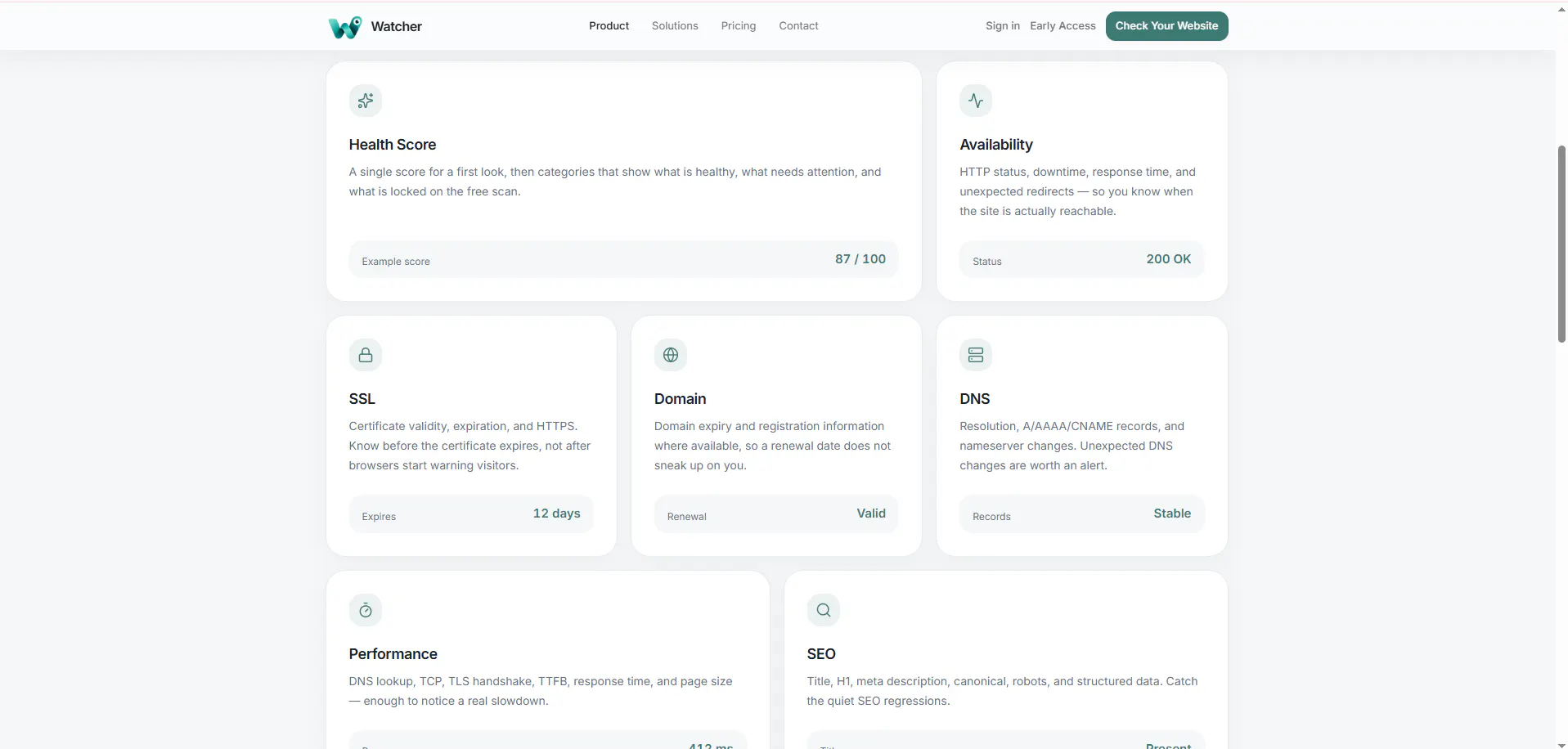Screen dimensions: 1568x749
Task: Click the 'Status' label in Availability
Action: (x=987, y=262)
